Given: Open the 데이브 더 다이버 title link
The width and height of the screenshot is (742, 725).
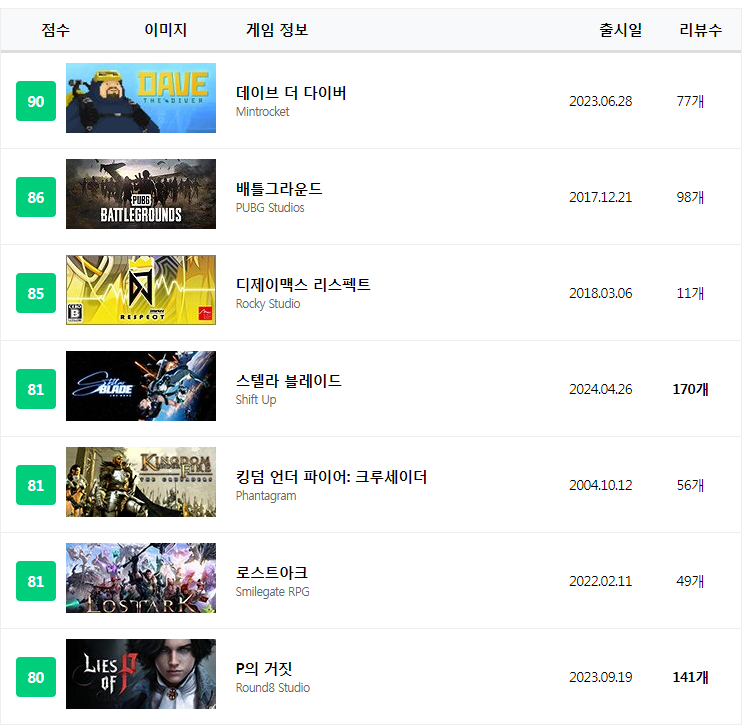Looking at the screenshot, I should click(x=291, y=93).
